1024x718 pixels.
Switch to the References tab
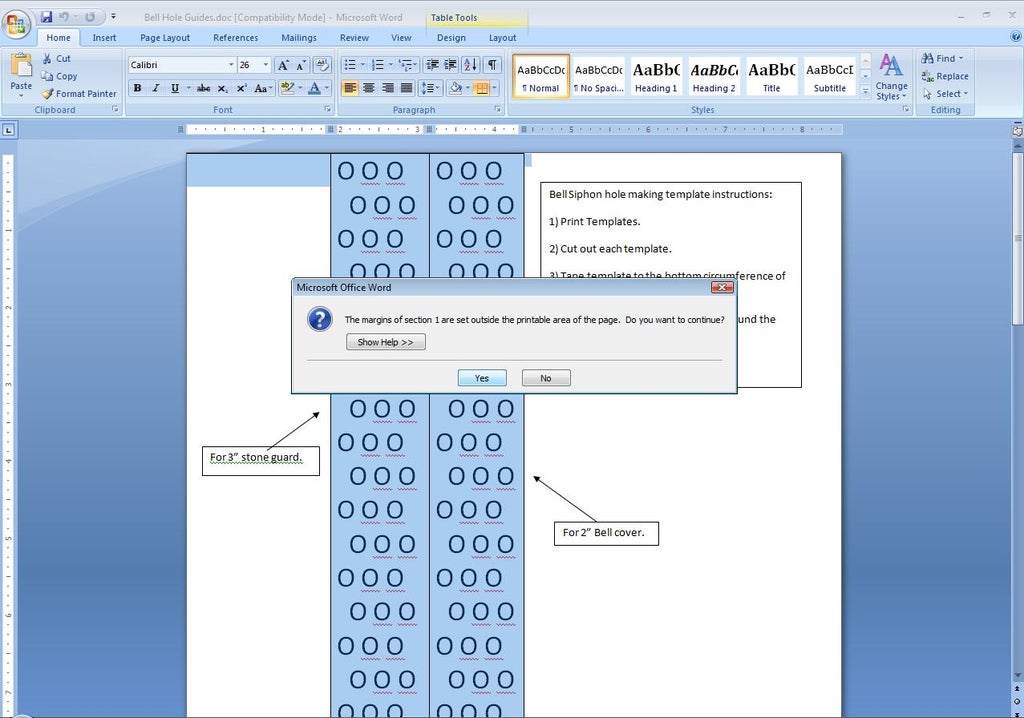tap(236, 38)
